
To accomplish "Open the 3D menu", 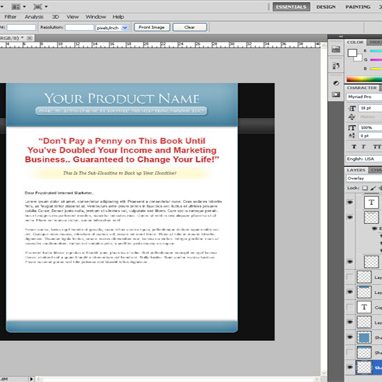I will (x=55, y=17).
